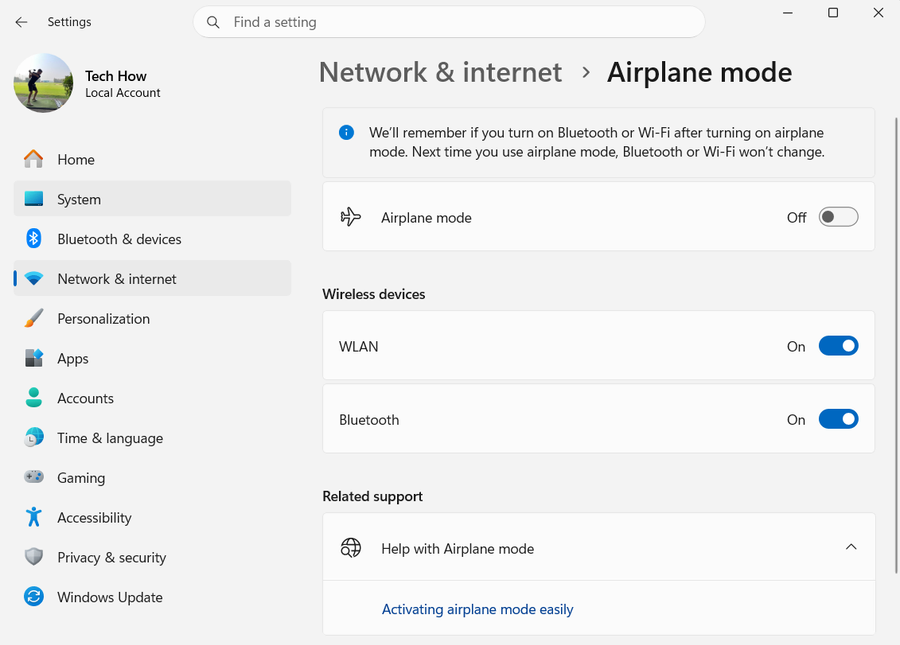Maximize the Settings window

pyautogui.click(x=833, y=13)
